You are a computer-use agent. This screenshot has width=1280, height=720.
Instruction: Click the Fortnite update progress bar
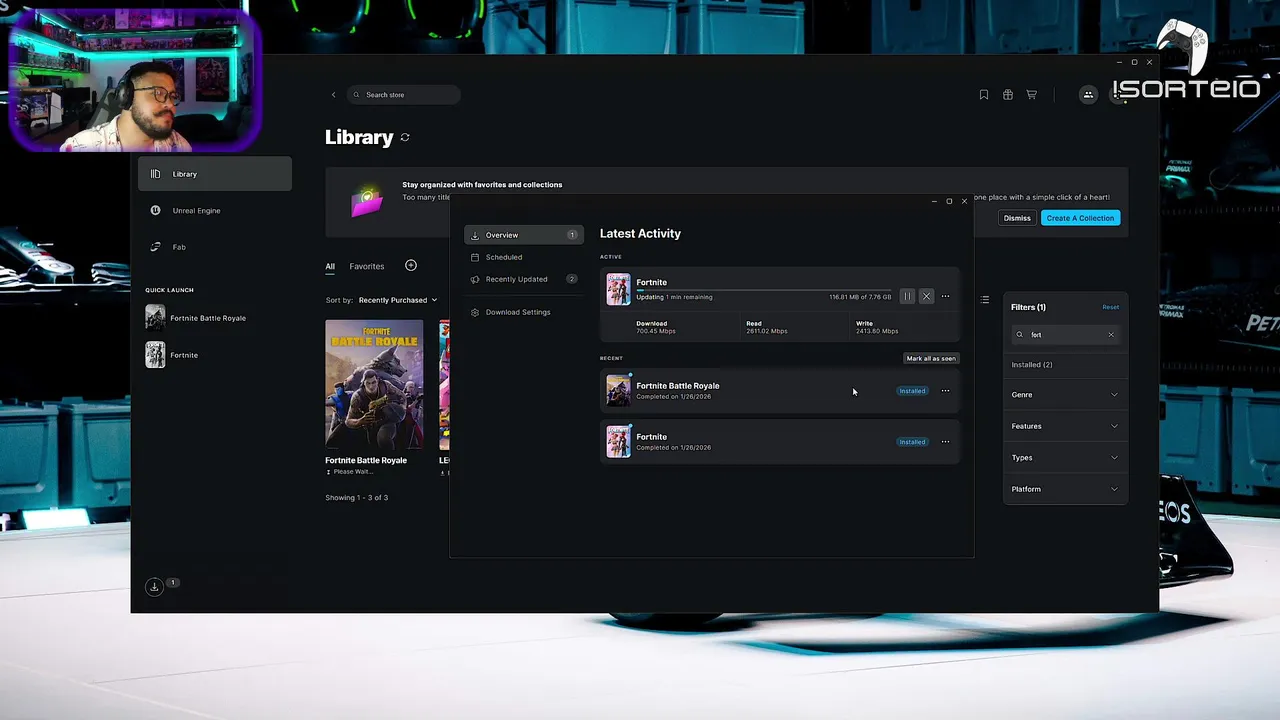click(x=763, y=290)
